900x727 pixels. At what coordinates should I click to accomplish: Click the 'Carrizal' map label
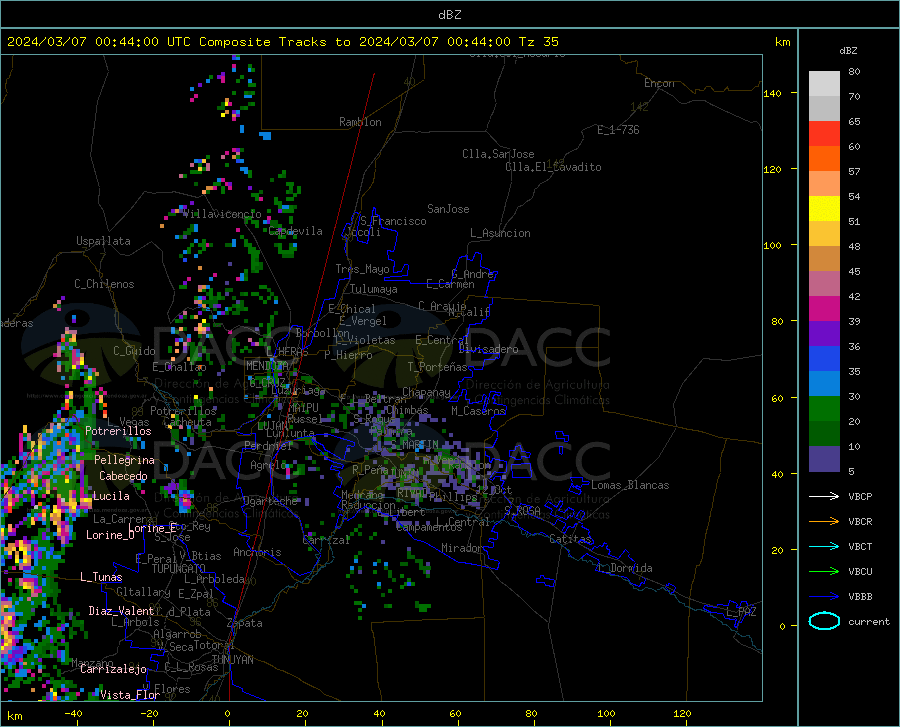pyautogui.click(x=326, y=540)
